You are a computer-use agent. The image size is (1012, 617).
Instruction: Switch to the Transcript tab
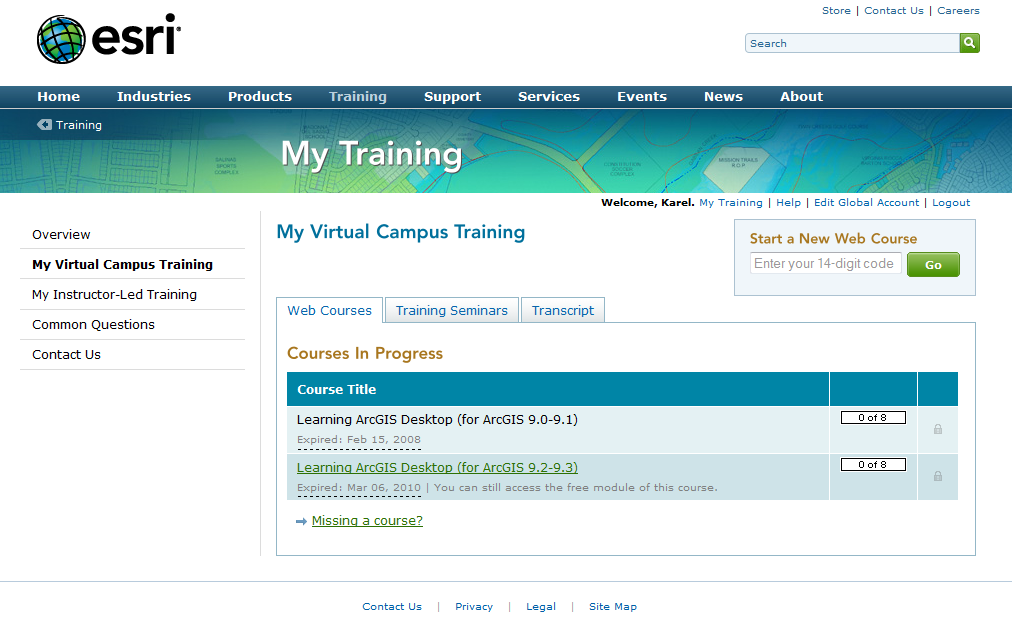point(563,310)
